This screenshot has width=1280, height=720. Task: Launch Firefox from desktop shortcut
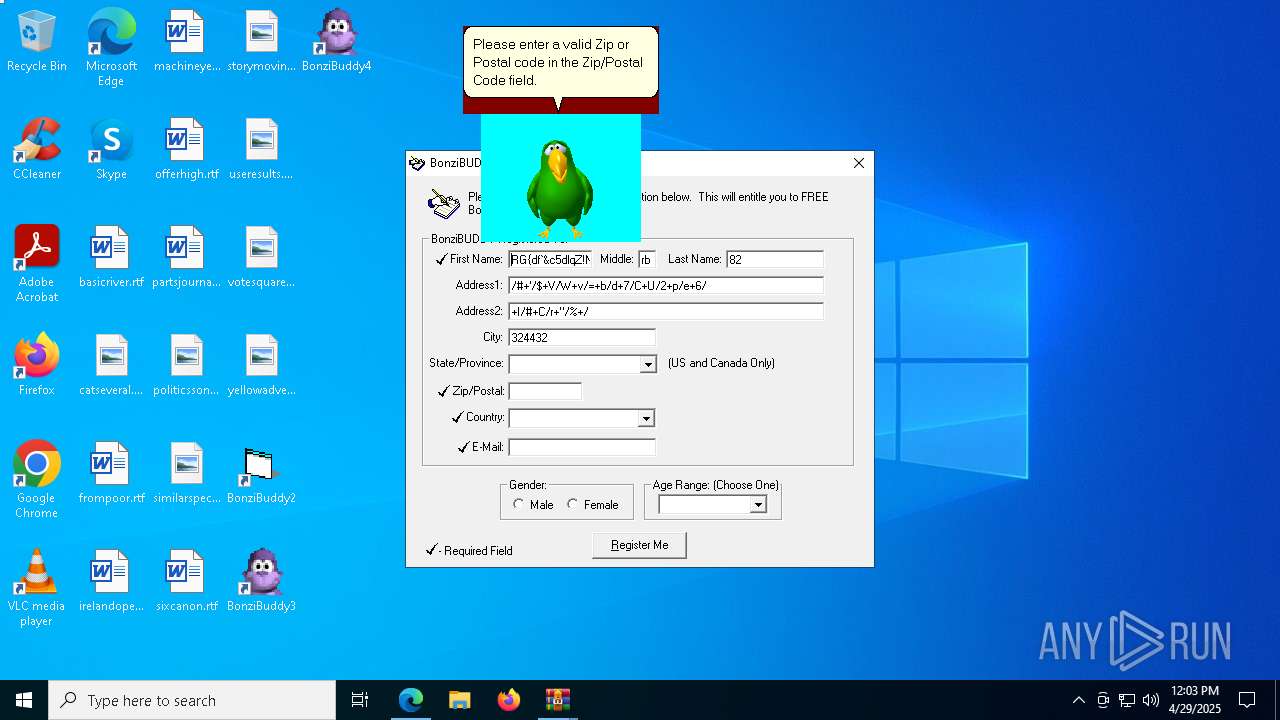pyautogui.click(x=37, y=365)
